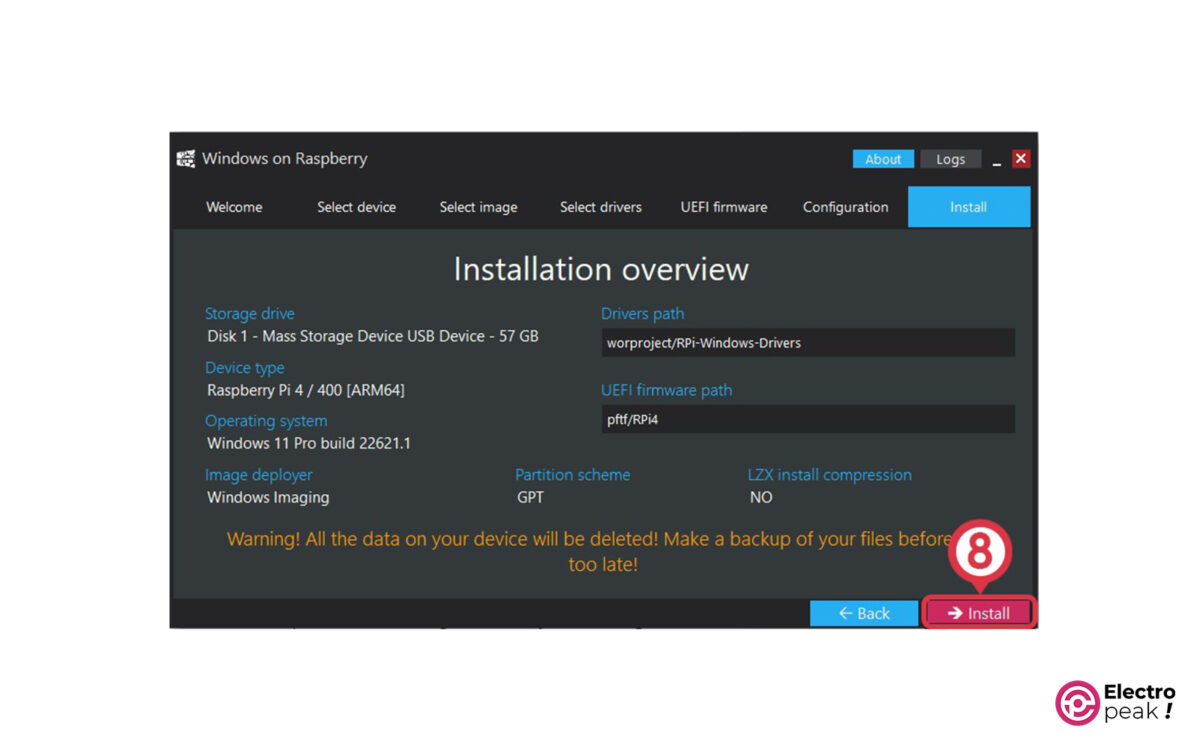Go to the Select device tab
Viewport: 1200px width, 750px height.
coord(357,207)
